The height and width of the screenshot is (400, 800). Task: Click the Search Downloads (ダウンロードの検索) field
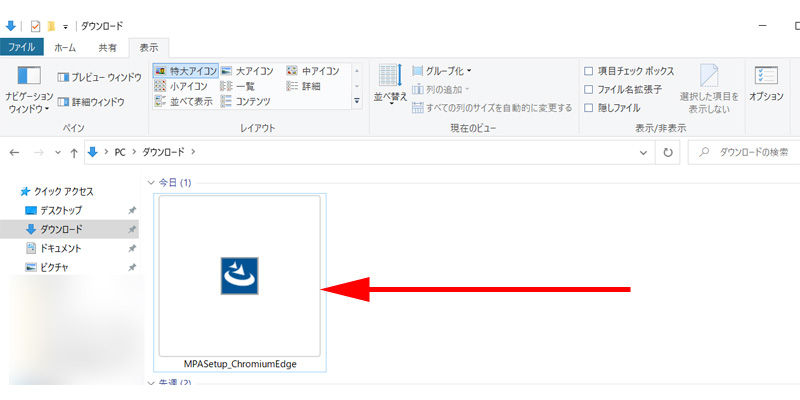tap(746, 152)
